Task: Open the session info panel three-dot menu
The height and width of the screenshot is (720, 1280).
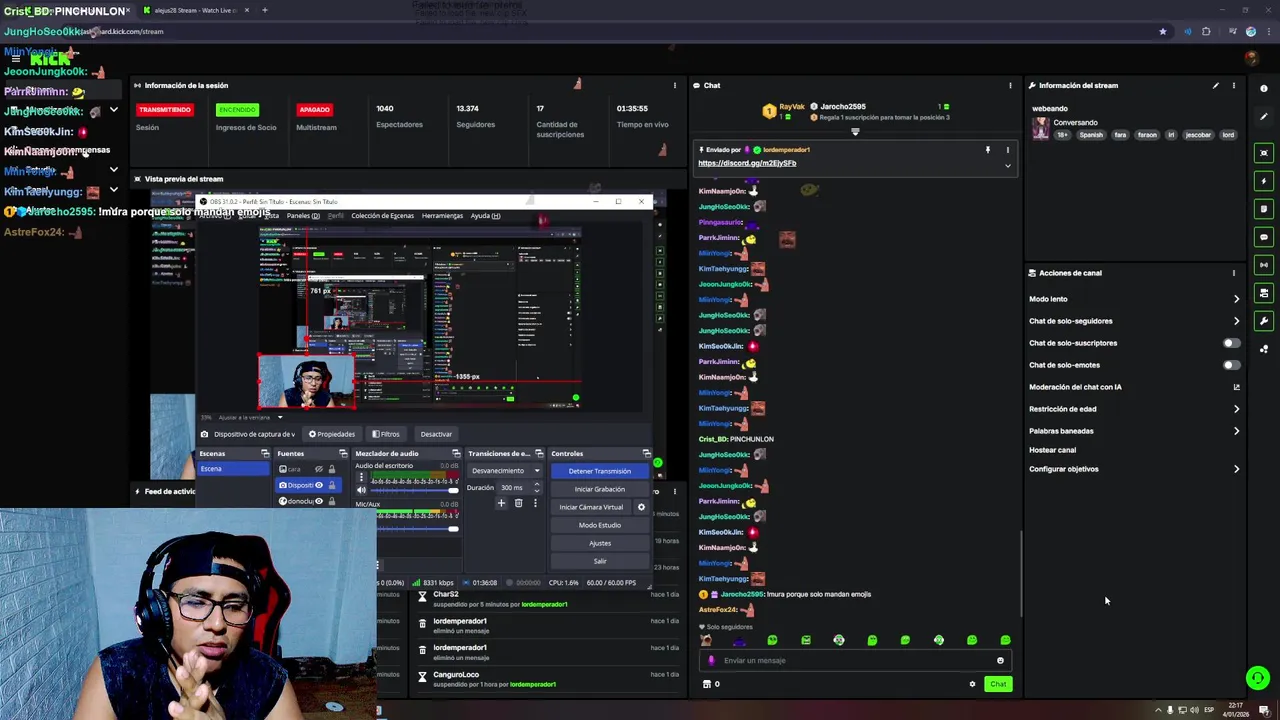Action: pos(674,85)
